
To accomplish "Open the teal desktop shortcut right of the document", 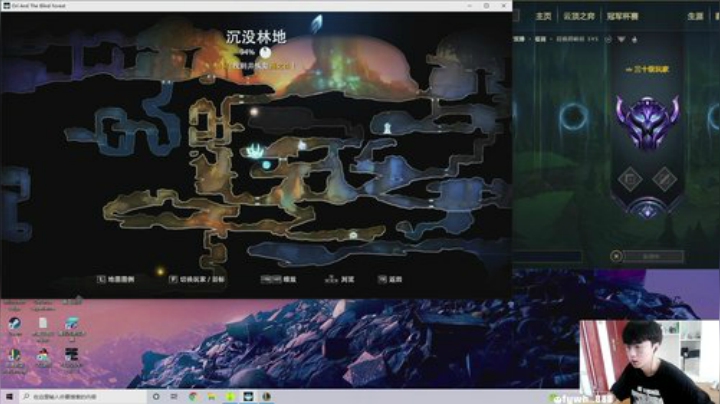I will pyautogui.click(x=72, y=324).
